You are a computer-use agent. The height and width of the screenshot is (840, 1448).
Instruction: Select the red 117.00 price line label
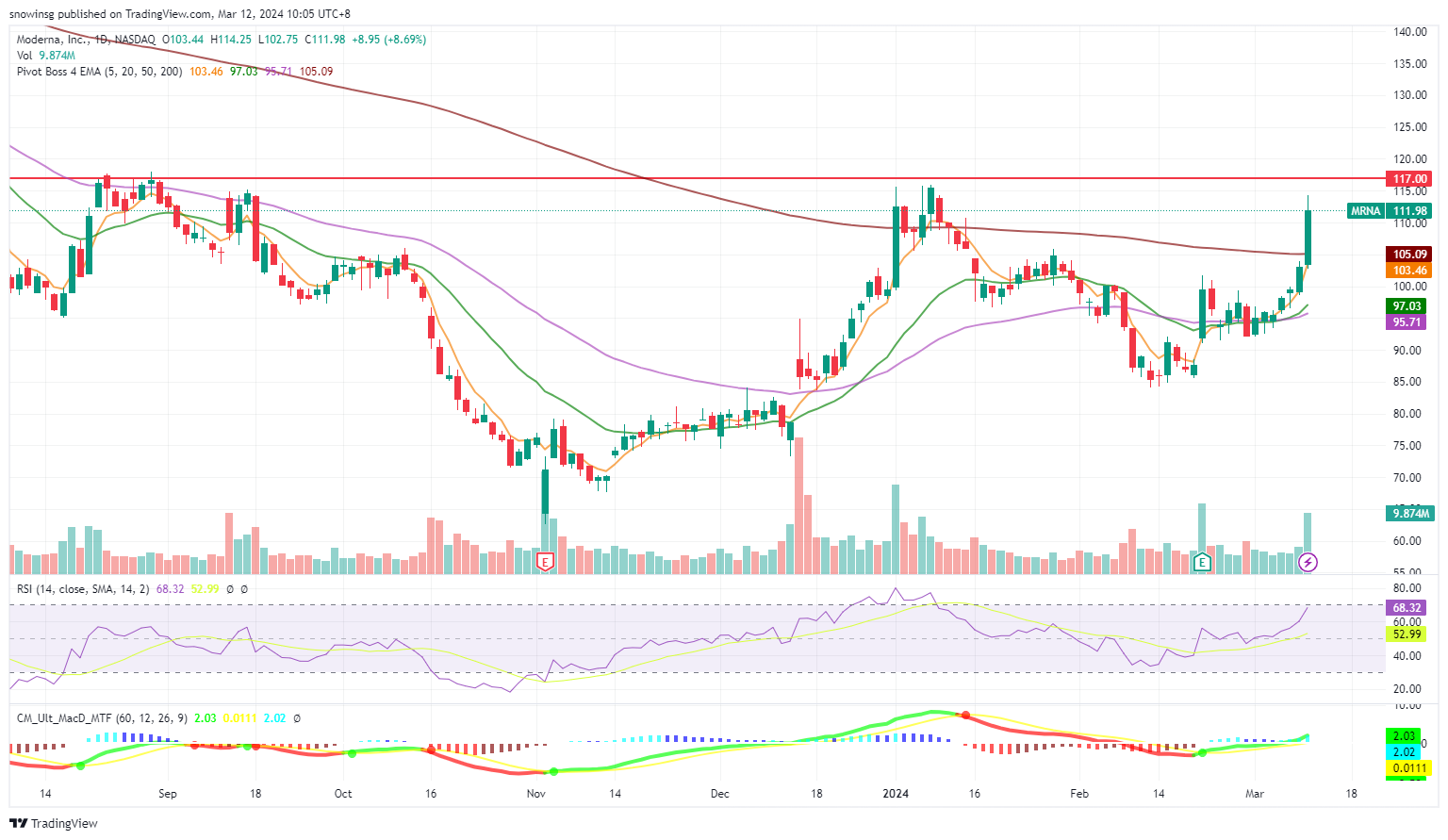1410,178
